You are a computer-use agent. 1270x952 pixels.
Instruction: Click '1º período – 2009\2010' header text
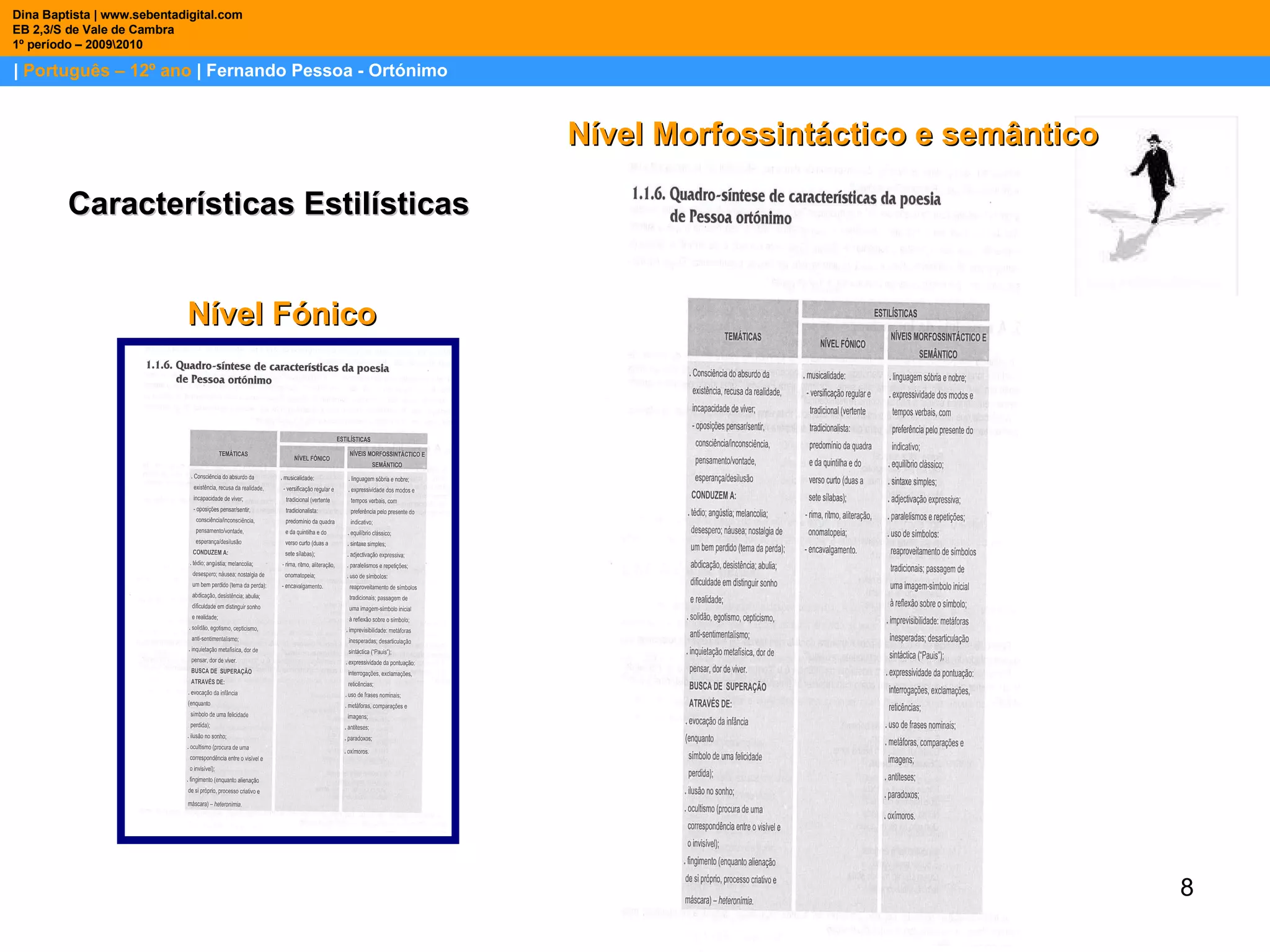78,44
